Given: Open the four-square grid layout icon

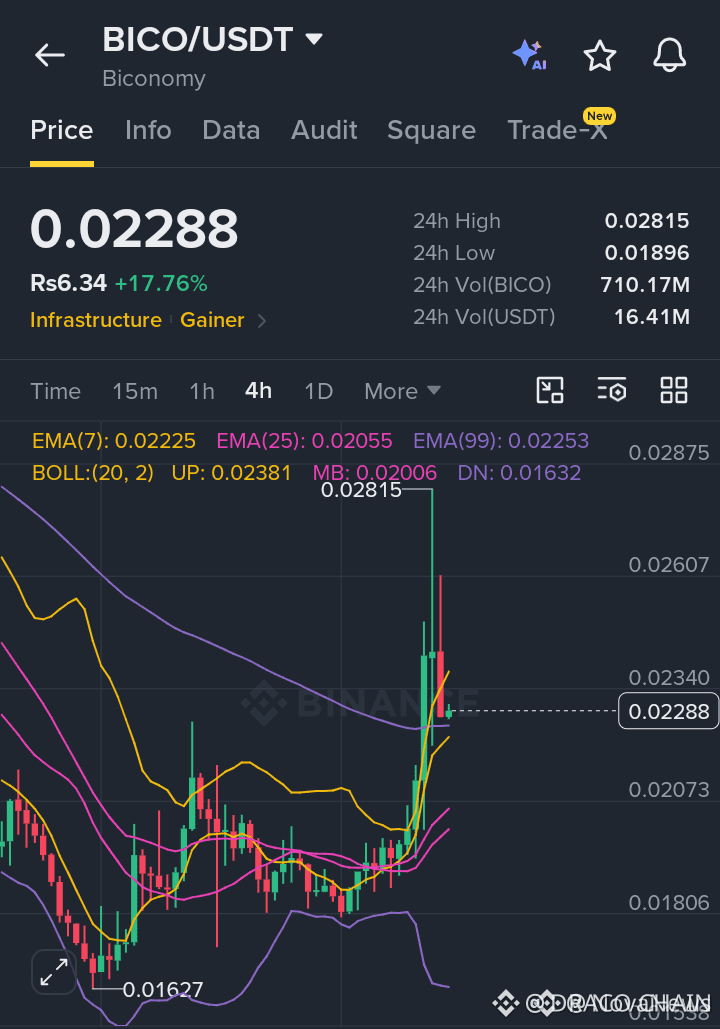Looking at the screenshot, I should [x=673, y=390].
